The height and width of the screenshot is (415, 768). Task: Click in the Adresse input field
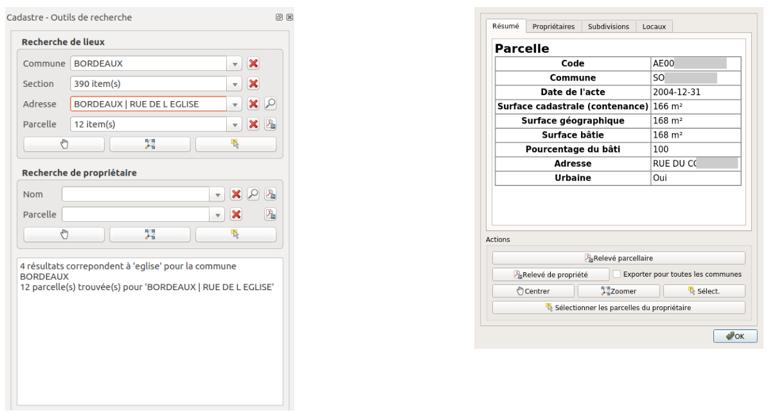coord(145,104)
